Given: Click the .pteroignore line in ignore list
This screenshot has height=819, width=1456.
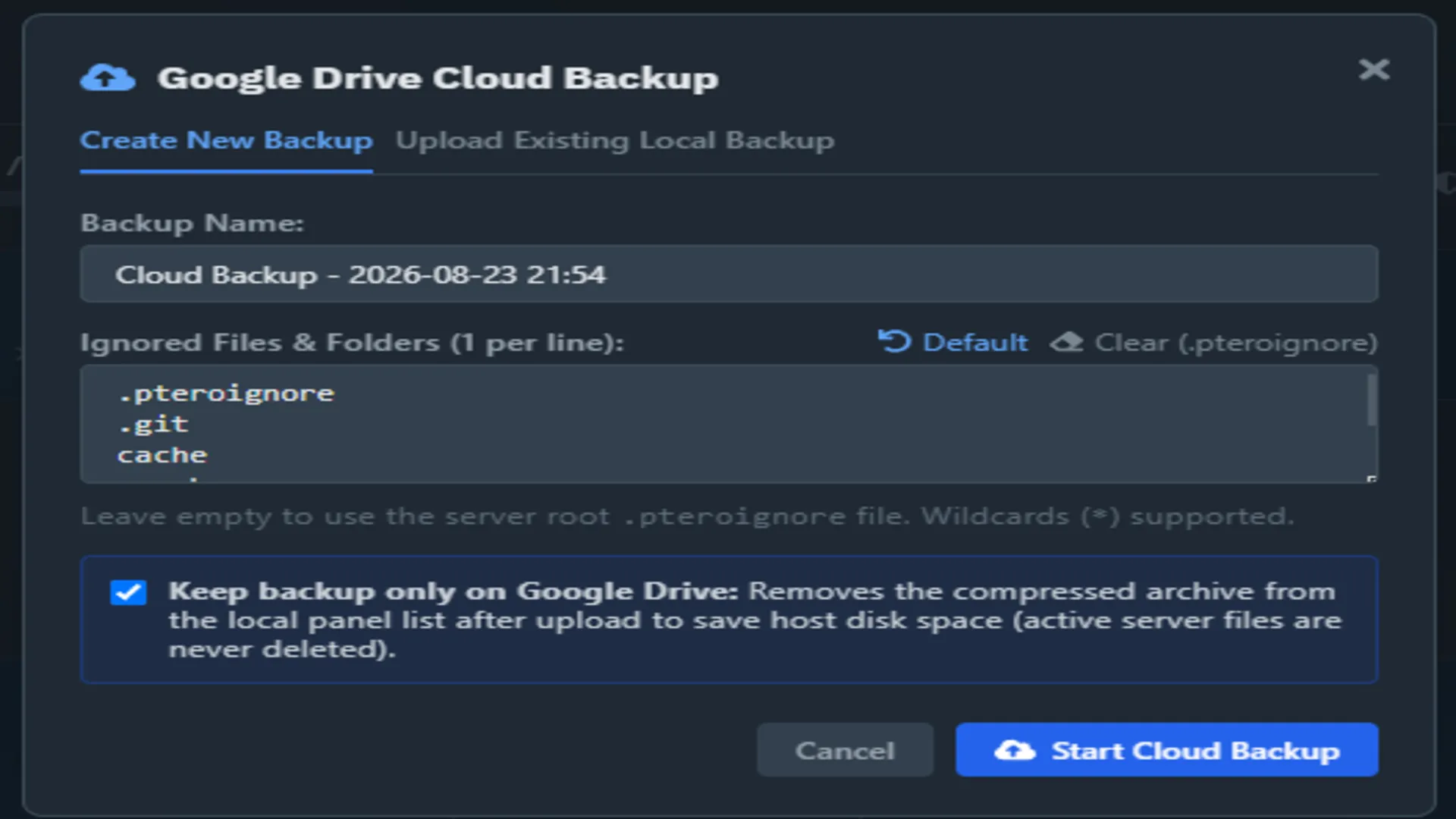Looking at the screenshot, I should pyautogui.click(x=226, y=393).
